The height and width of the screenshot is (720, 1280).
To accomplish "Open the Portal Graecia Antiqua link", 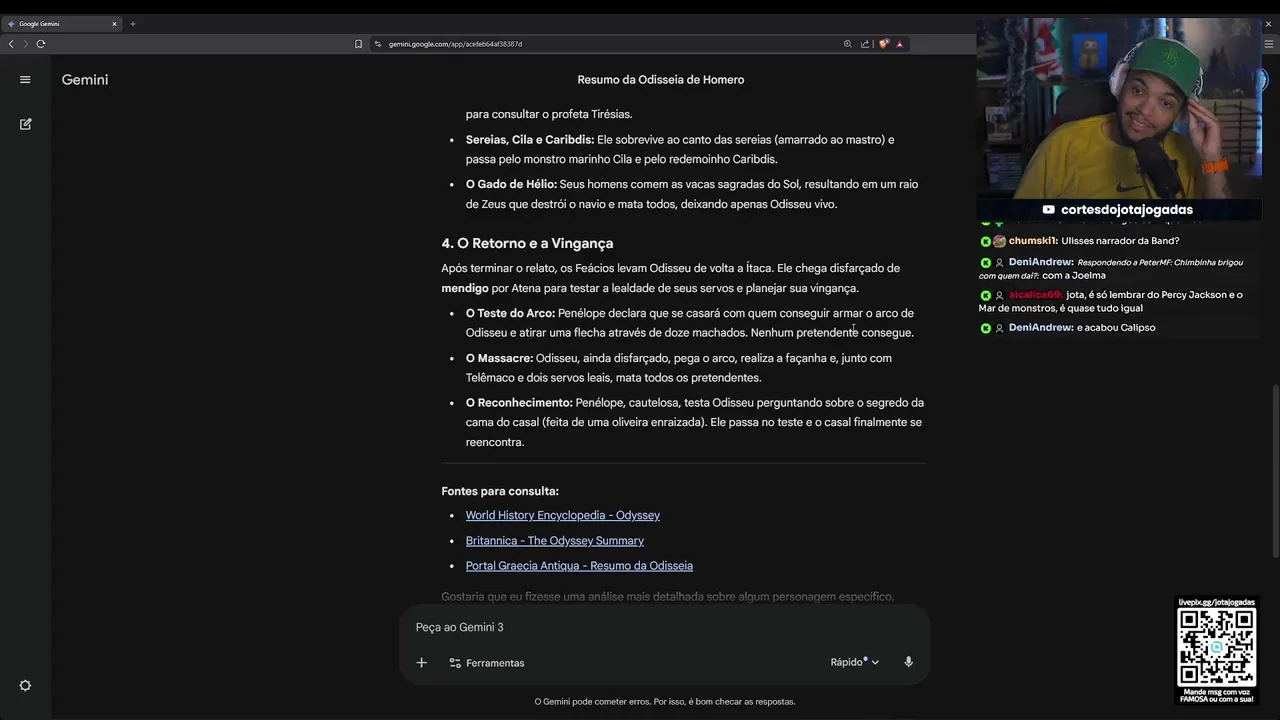I will [579, 566].
